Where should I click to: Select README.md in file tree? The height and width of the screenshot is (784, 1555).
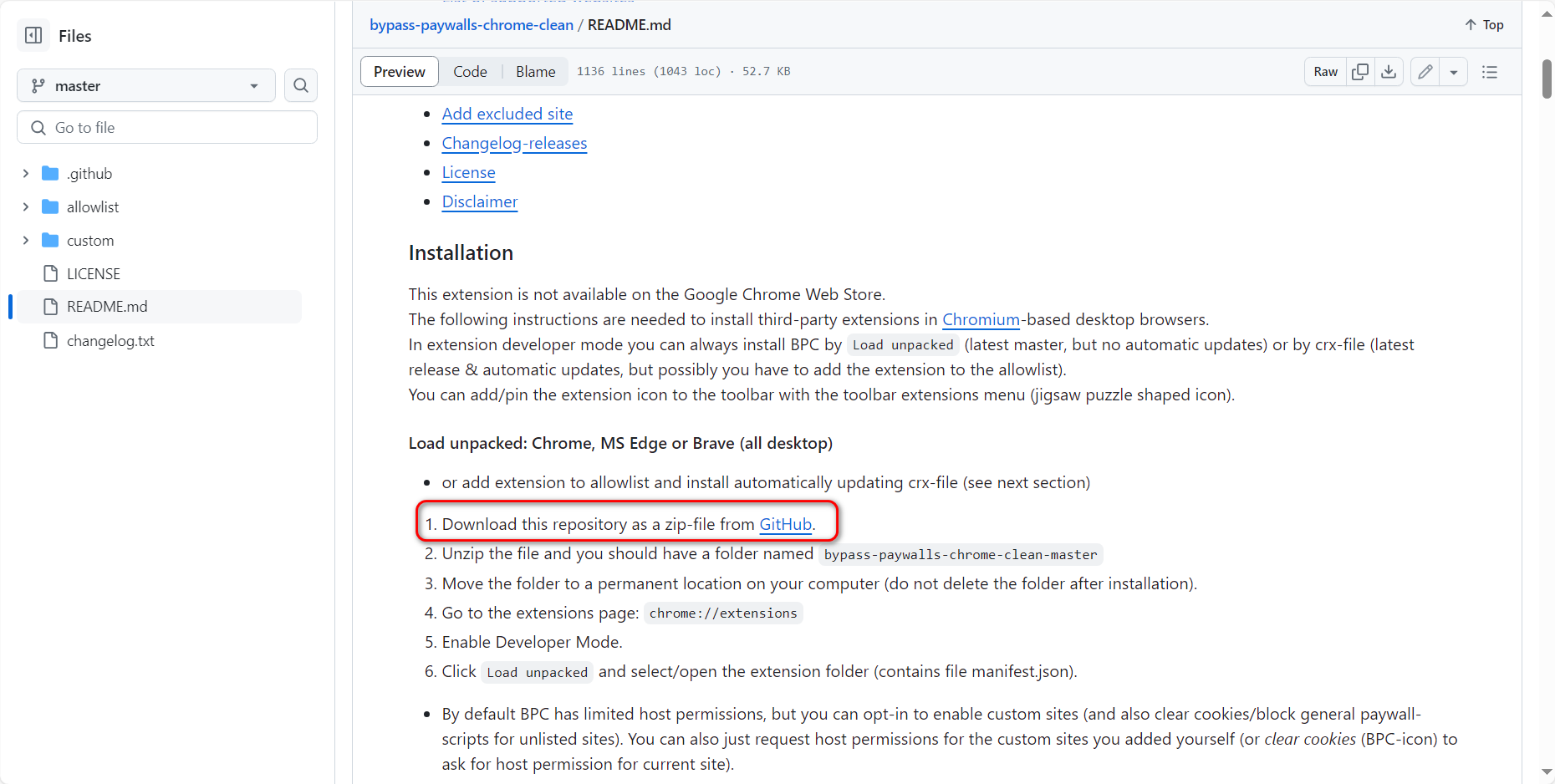(159, 307)
